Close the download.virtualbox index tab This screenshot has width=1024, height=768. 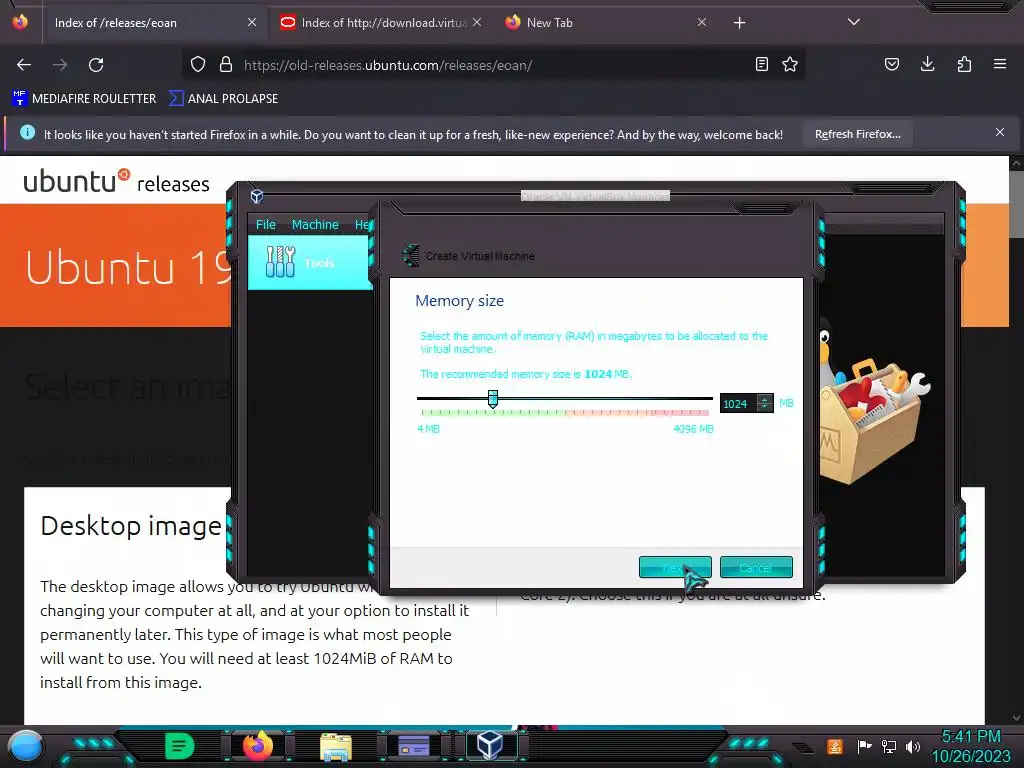coord(477,23)
